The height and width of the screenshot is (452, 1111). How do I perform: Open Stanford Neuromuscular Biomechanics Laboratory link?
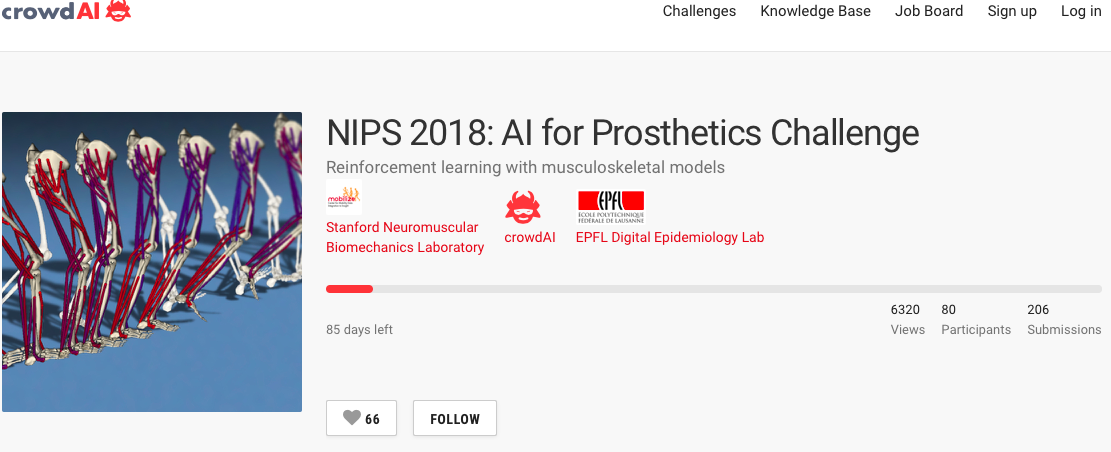(405, 238)
